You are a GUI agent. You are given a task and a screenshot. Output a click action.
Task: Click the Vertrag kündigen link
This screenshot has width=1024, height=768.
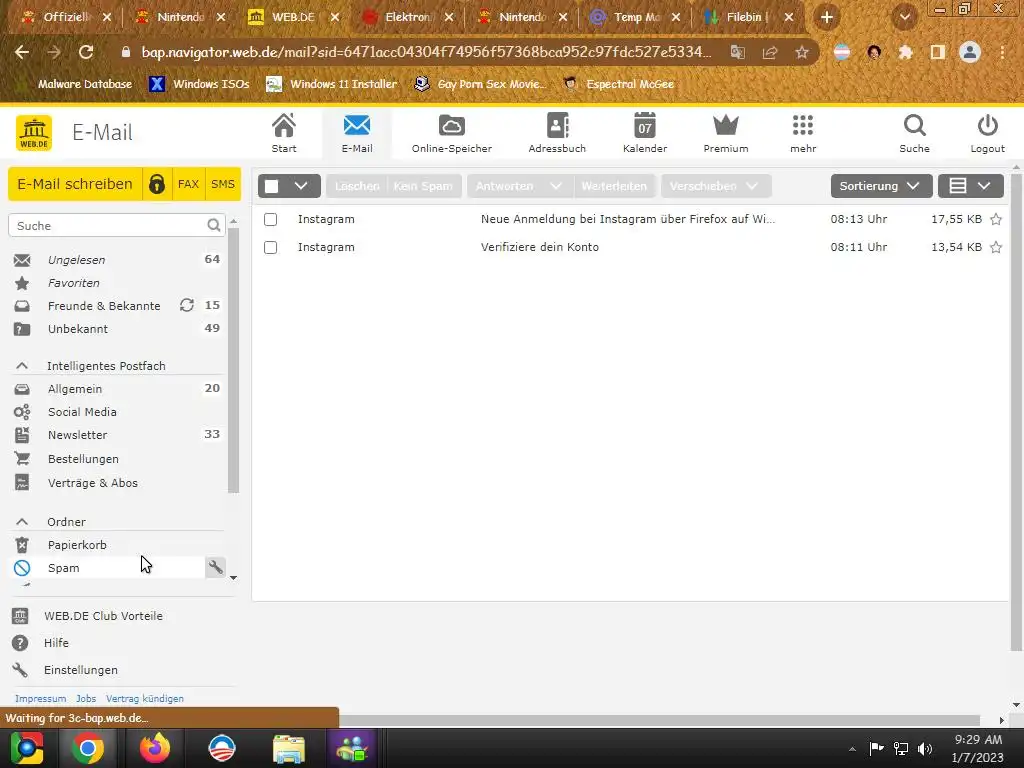[x=144, y=698]
